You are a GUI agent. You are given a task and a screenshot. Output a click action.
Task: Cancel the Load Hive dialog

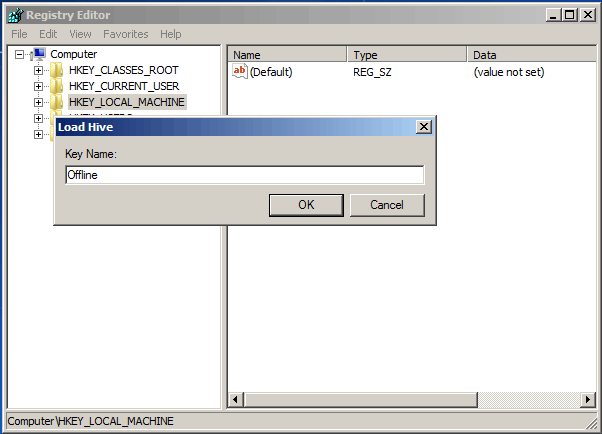click(387, 205)
